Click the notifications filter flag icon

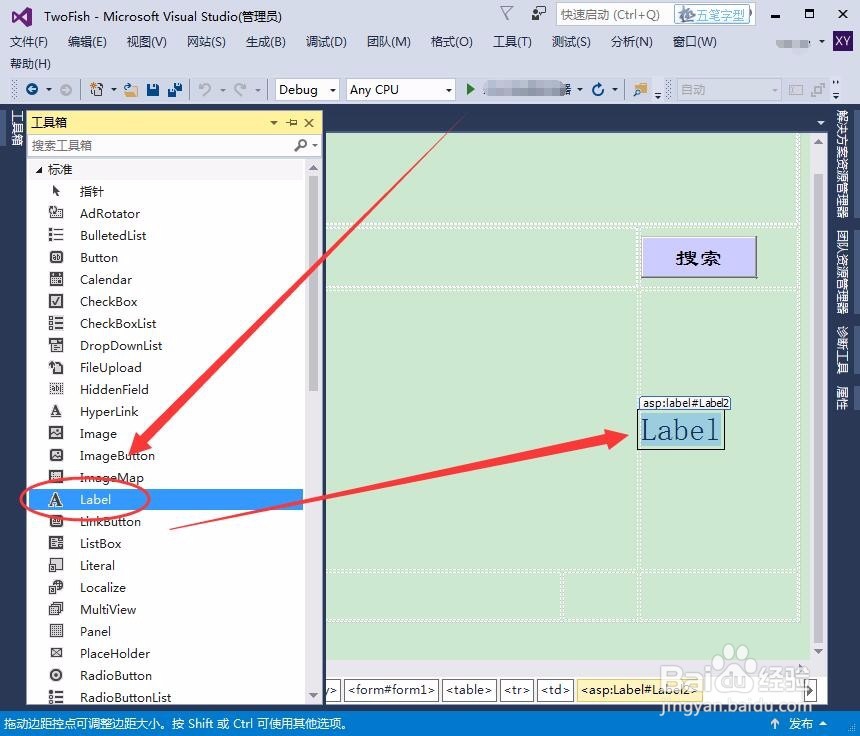click(506, 13)
